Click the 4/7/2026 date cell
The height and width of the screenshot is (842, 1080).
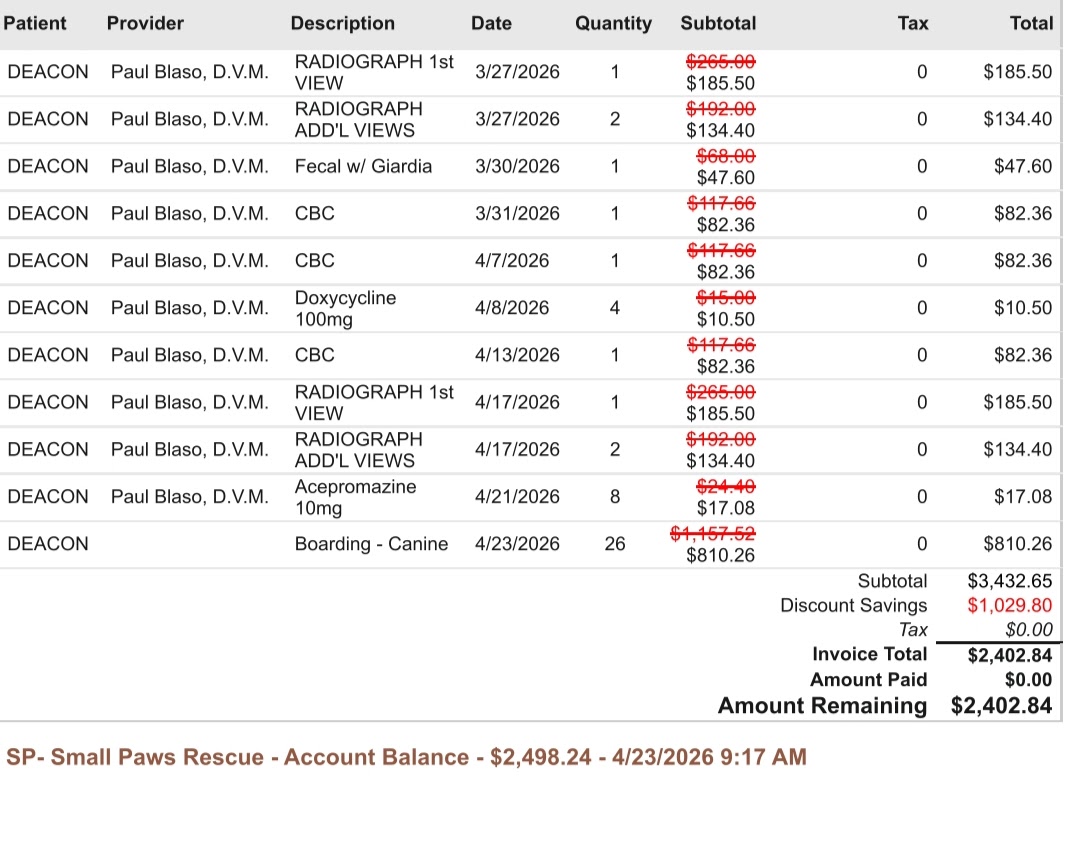click(x=512, y=261)
